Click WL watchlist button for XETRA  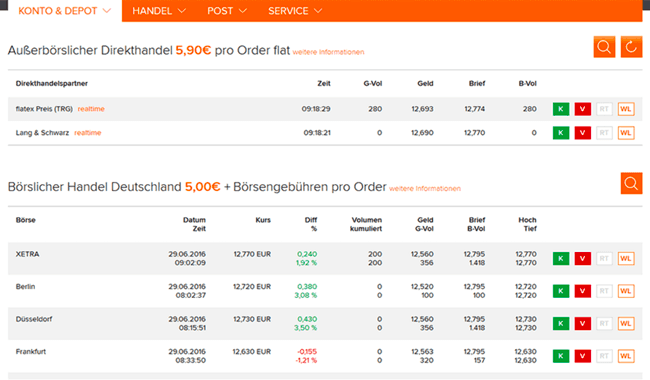point(626,259)
